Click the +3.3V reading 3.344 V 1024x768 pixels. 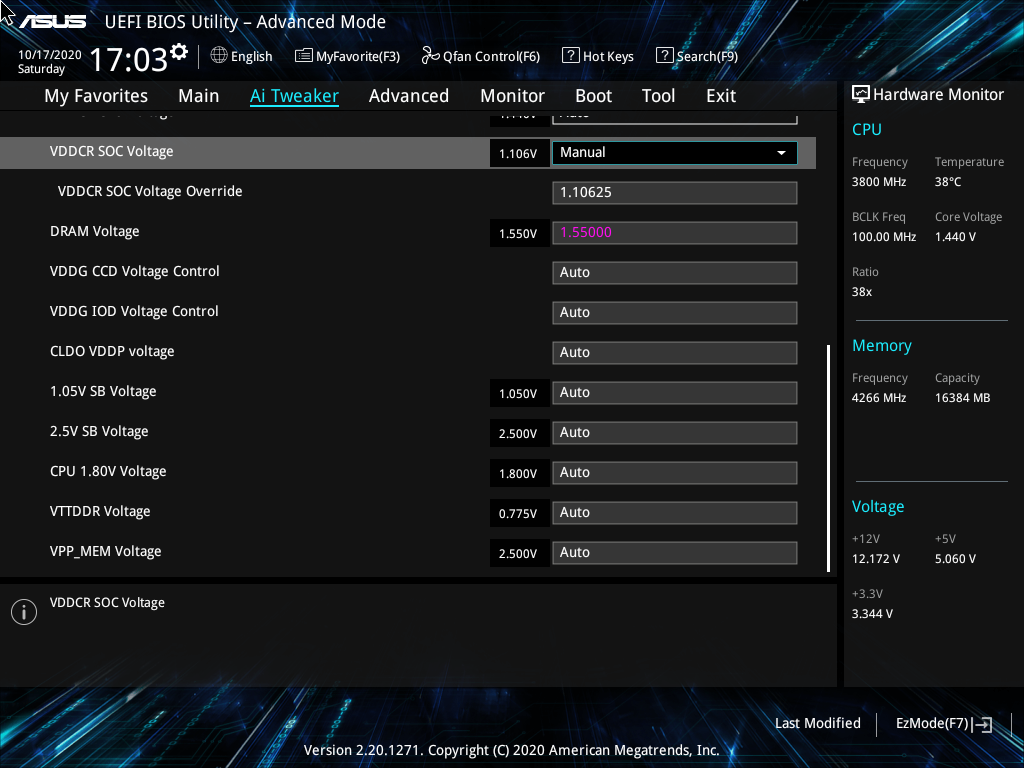point(872,614)
